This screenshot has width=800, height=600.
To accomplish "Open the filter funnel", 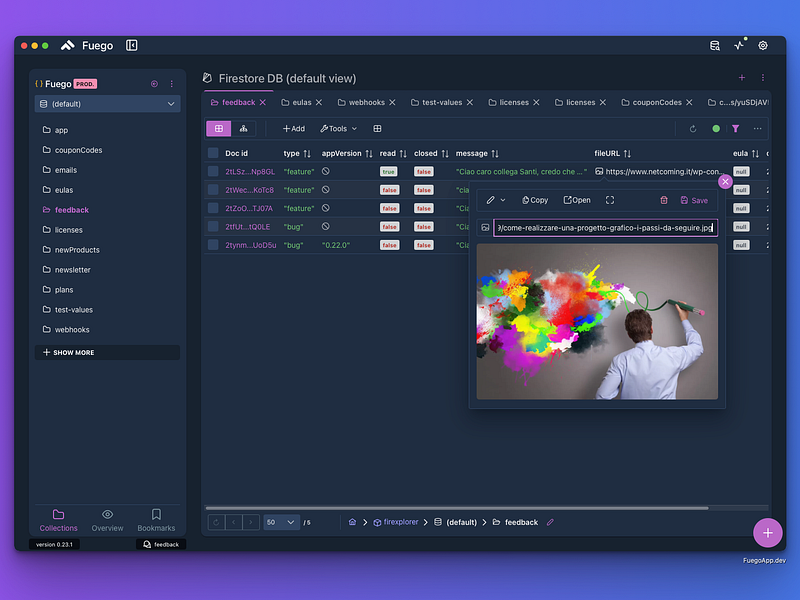I will 735,129.
